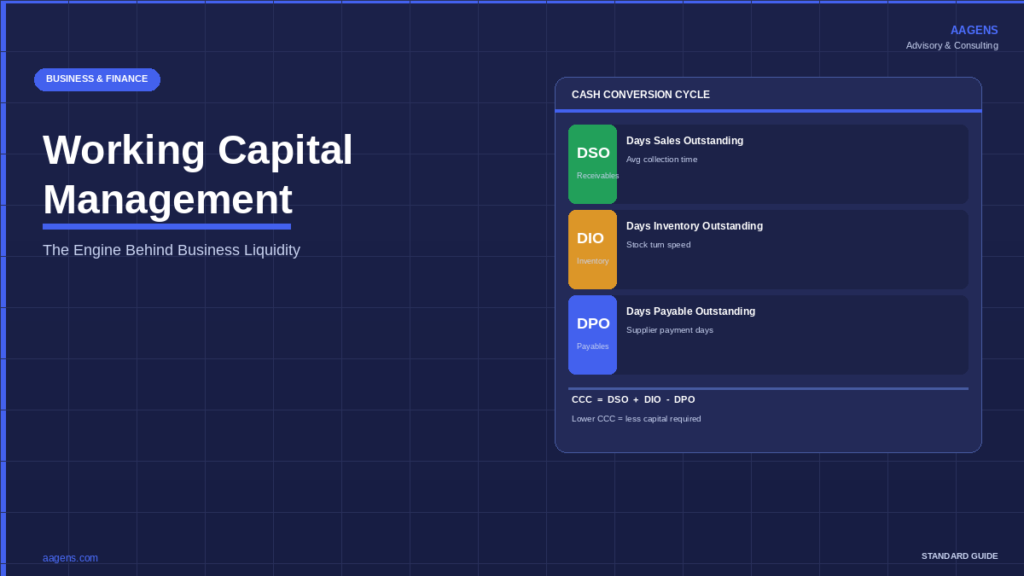
Task: Click the STANDARD GUIDE footer label
Action: [959, 556]
